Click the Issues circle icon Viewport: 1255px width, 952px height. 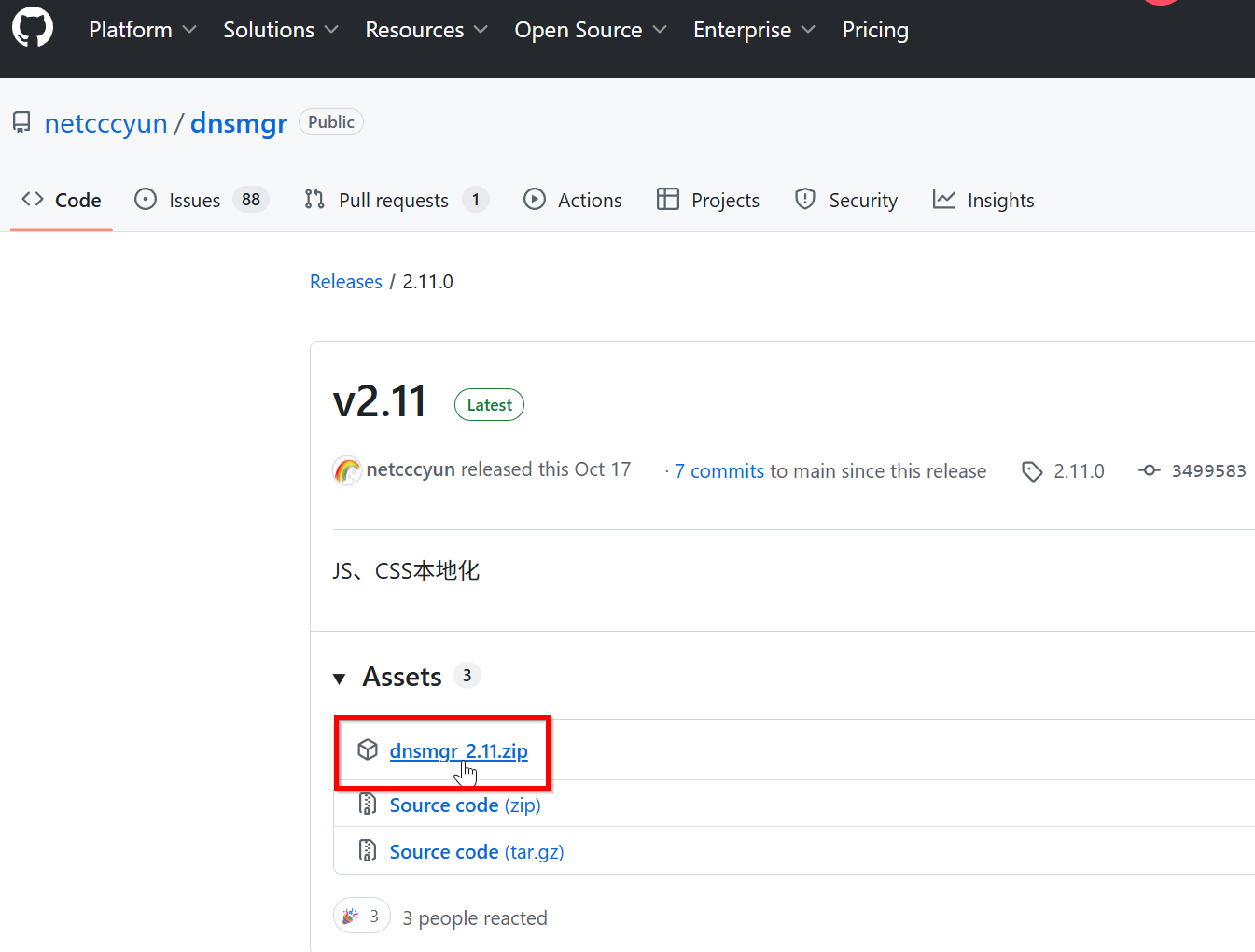146,199
